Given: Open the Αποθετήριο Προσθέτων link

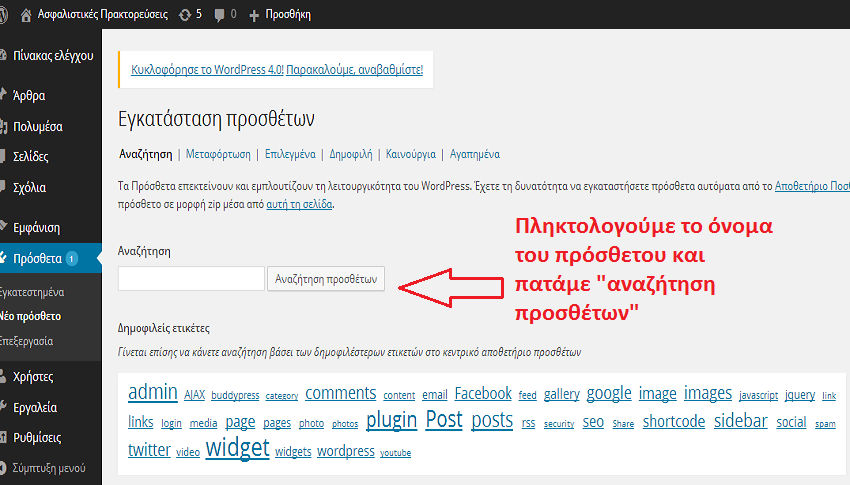Looking at the screenshot, I should 812,186.
